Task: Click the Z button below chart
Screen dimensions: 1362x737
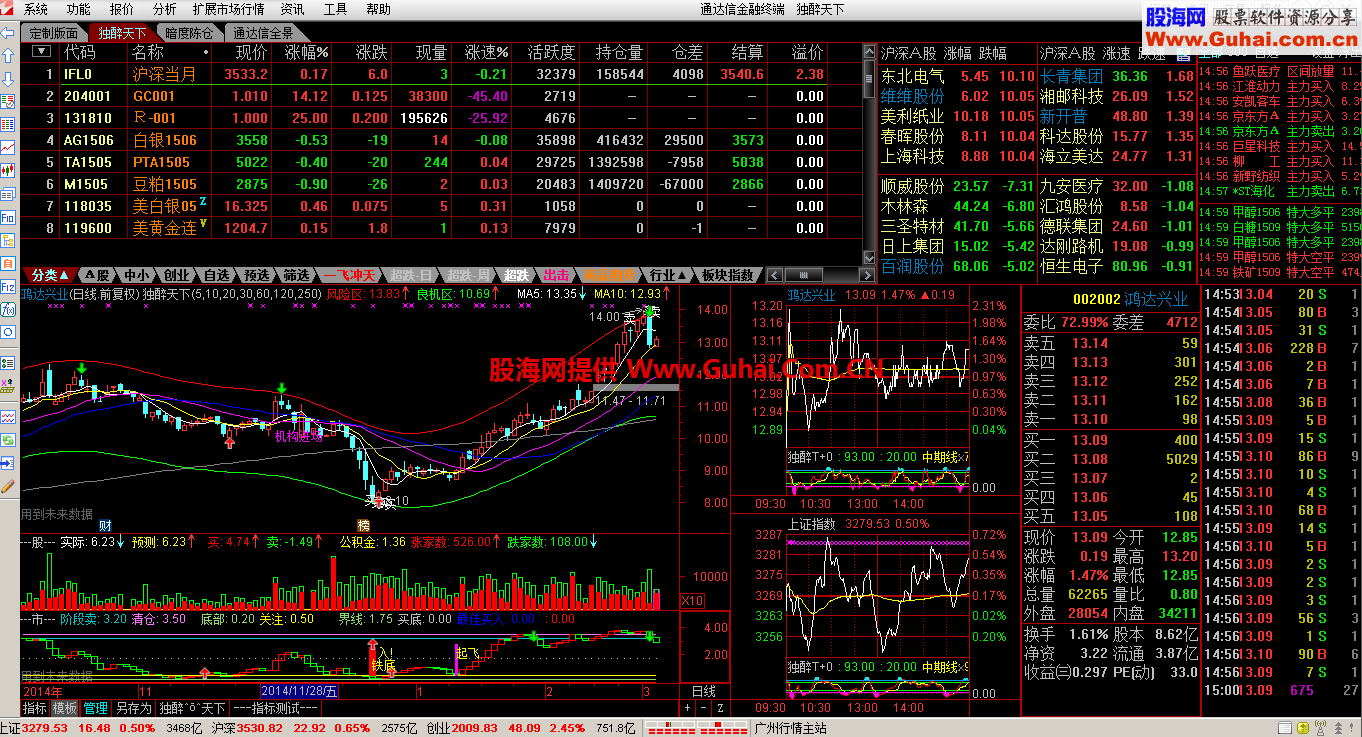Action: [718, 707]
